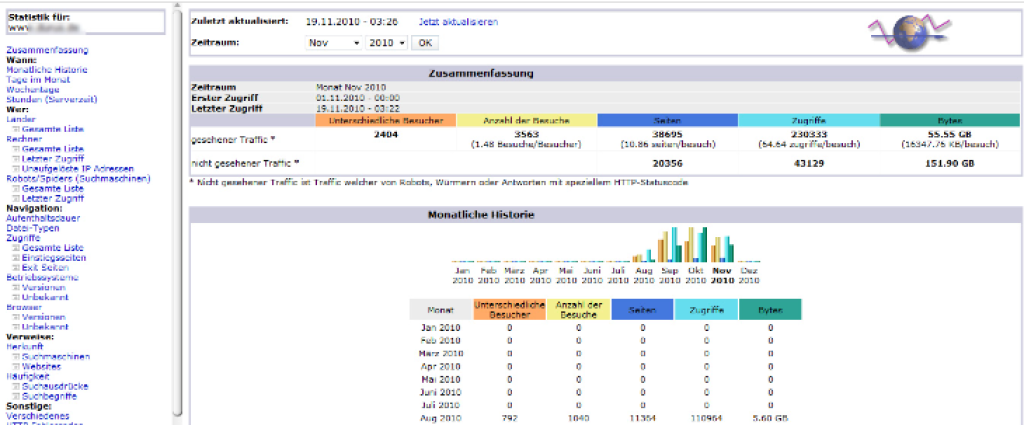The image size is (1024, 425).
Task: Open the Exit Seiten link
Action: 45,268
